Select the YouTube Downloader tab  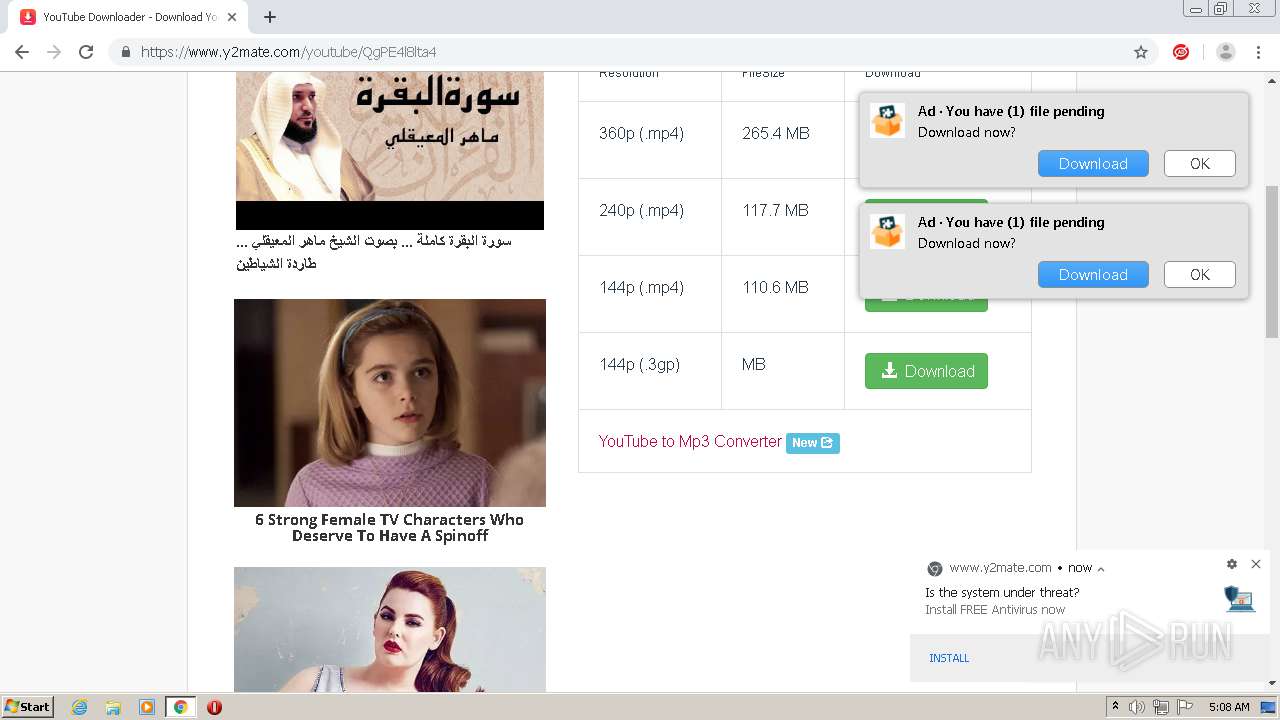pos(130,17)
